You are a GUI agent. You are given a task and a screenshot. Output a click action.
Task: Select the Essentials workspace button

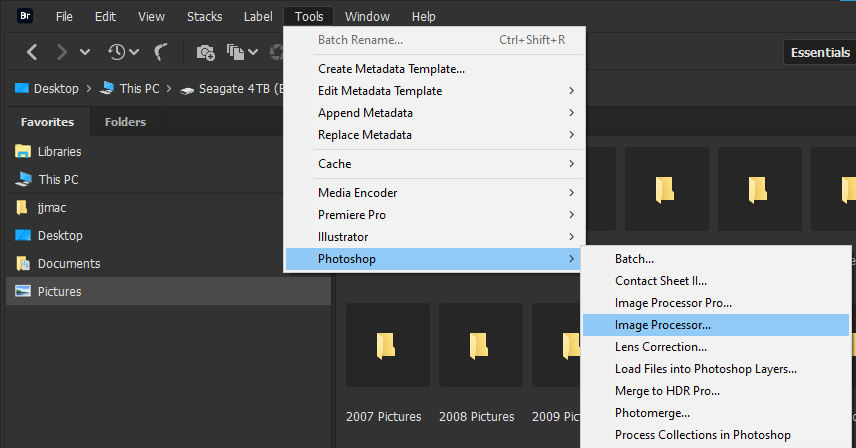pyautogui.click(x=820, y=52)
